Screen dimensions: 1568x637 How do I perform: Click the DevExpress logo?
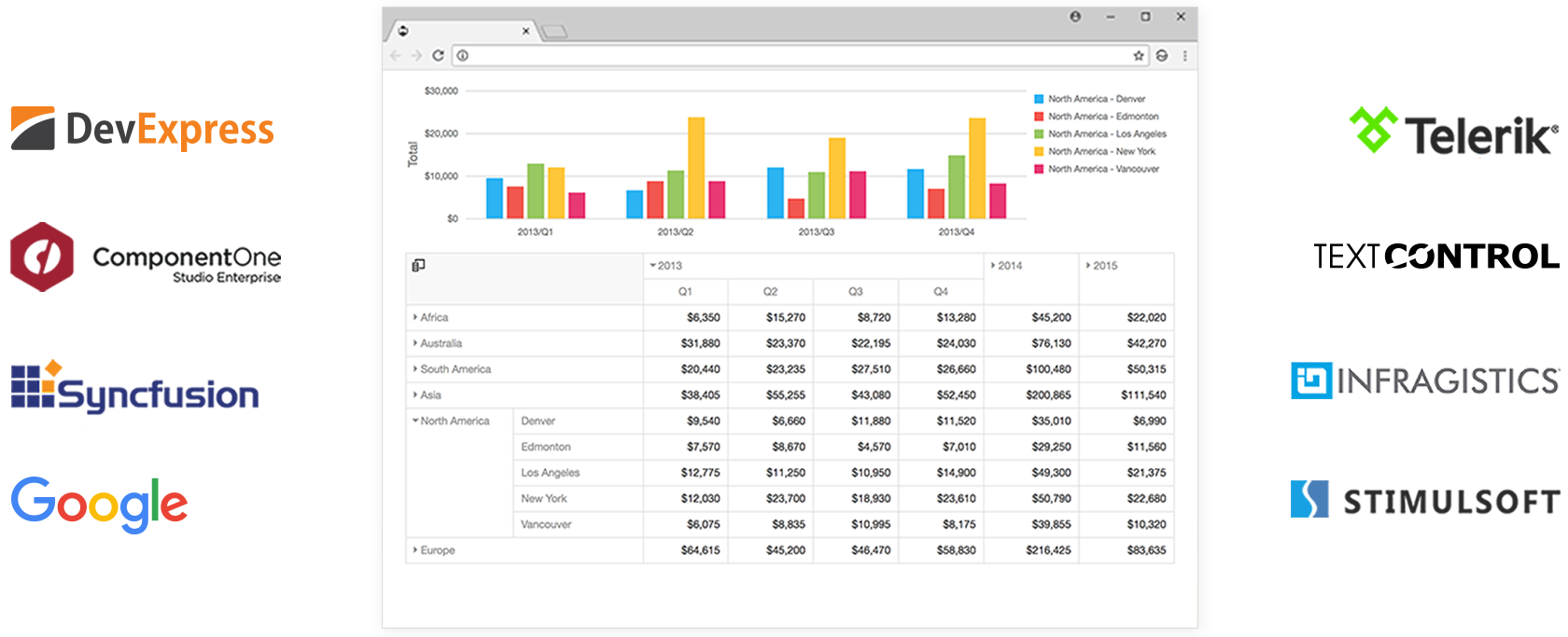[143, 129]
